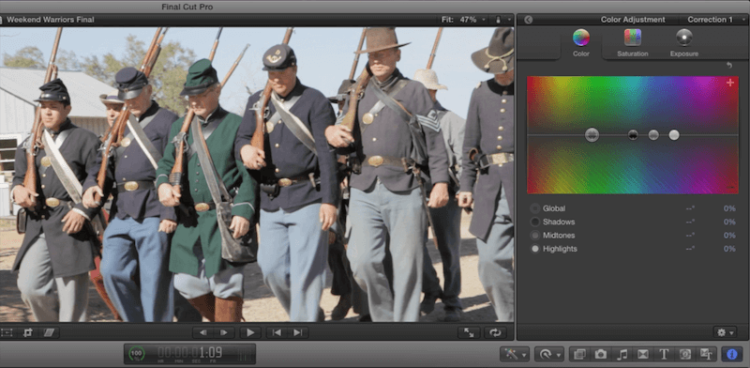Switch to the Exposure tab
The width and height of the screenshot is (750, 368).
[x=684, y=43]
